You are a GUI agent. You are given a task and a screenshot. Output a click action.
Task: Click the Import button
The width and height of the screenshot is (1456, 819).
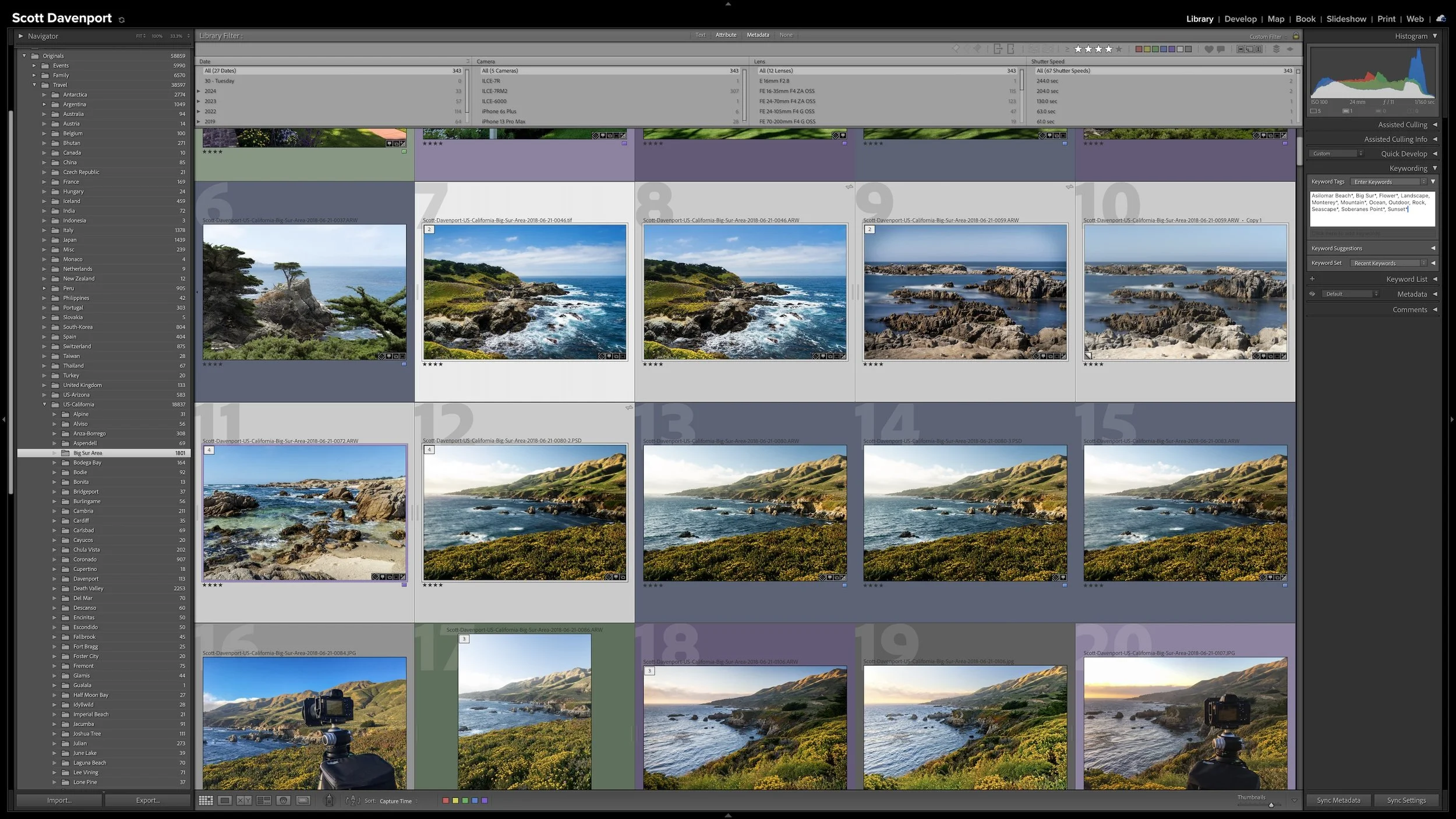(59, 800)
